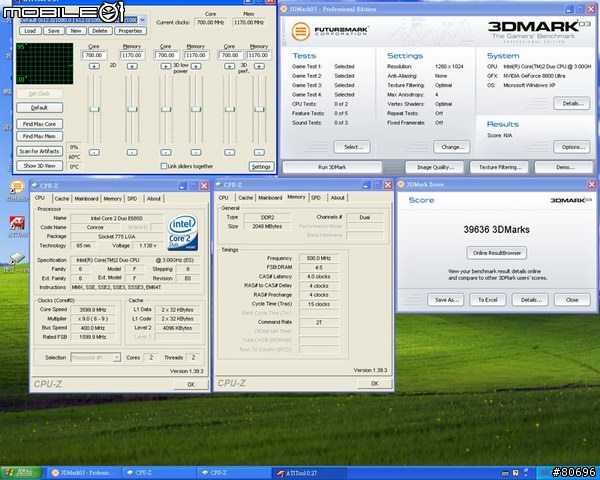
Task: Open Texture Filtering in 3DMark03
Action: coord(500,167)
